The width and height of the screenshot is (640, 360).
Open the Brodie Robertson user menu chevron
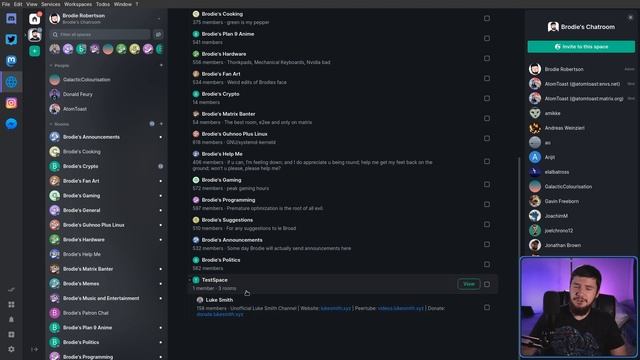pyautogui.click(x=159, y=19)
